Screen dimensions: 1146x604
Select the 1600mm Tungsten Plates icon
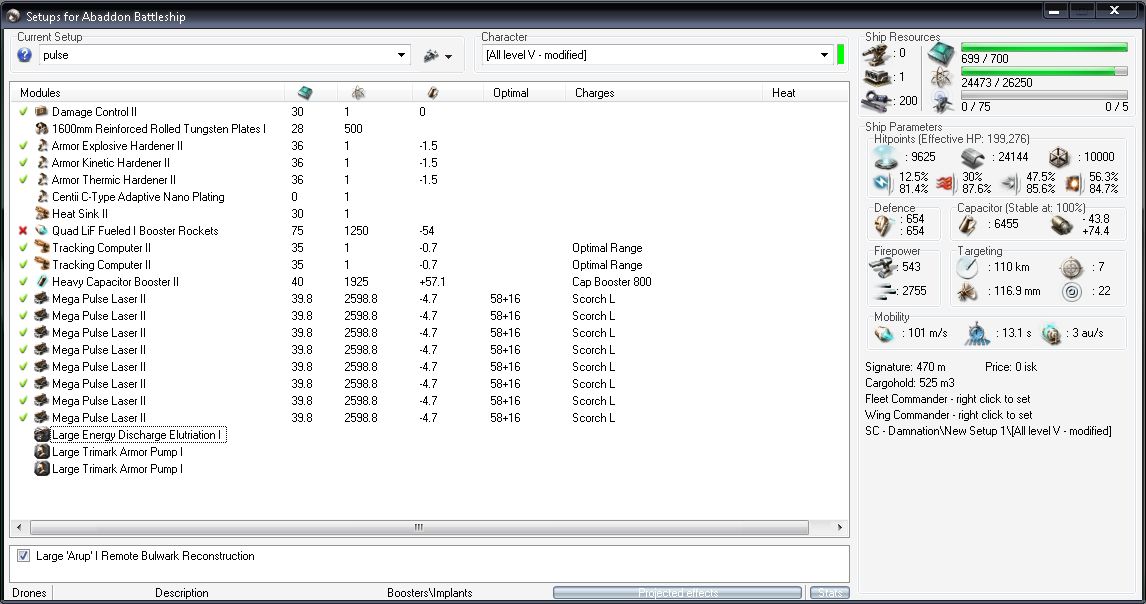(x=42, y=129)
